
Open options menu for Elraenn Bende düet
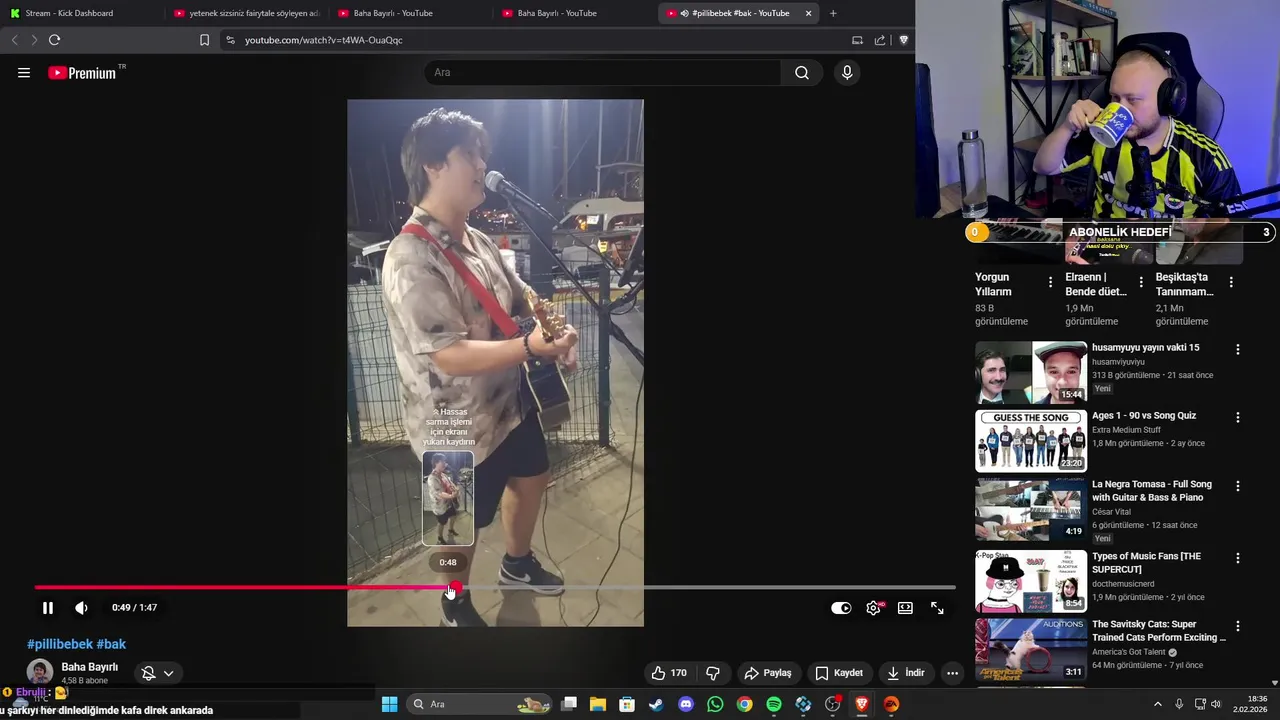point(1140,282)
